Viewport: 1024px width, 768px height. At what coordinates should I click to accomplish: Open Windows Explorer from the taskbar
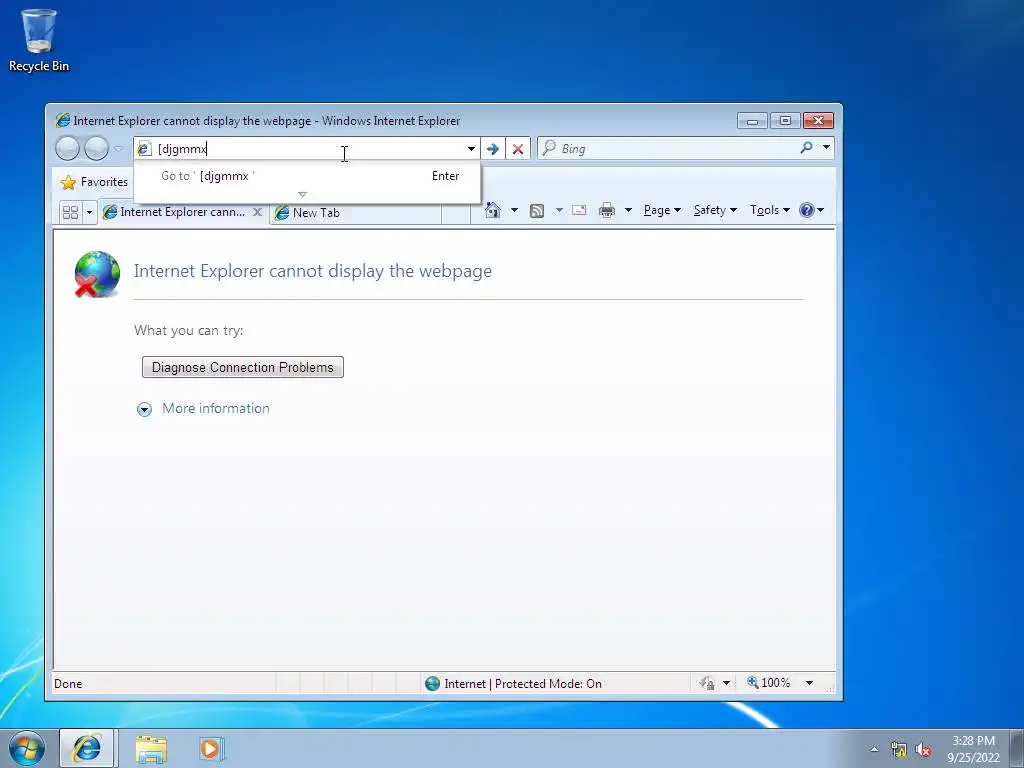coord(151,749)
